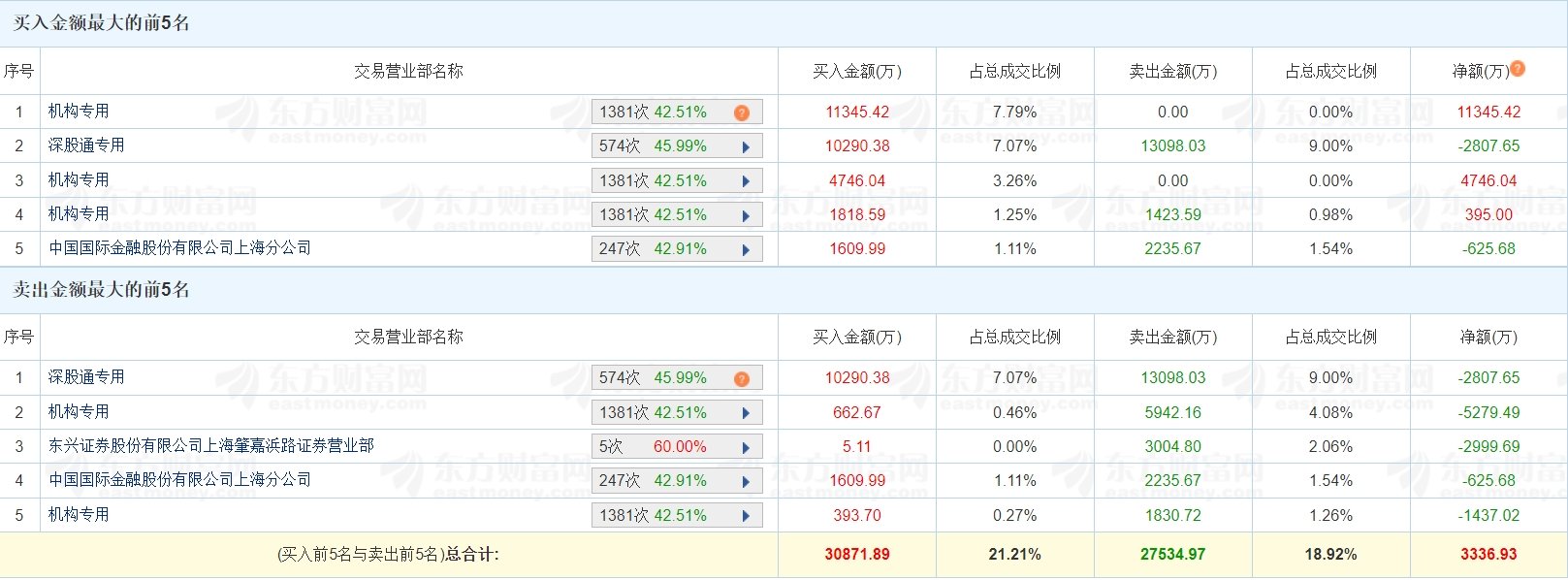This screenshot has width=1568, height=580.
Task: Open 机构专用 link in the 393.70 row
Action: (79, 515)
